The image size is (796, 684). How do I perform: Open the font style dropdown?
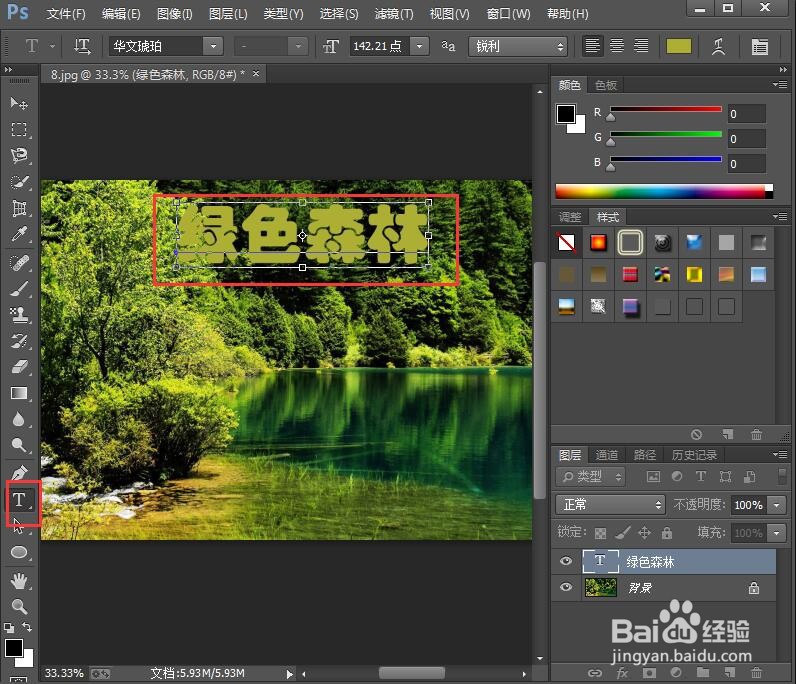point(298,46)
